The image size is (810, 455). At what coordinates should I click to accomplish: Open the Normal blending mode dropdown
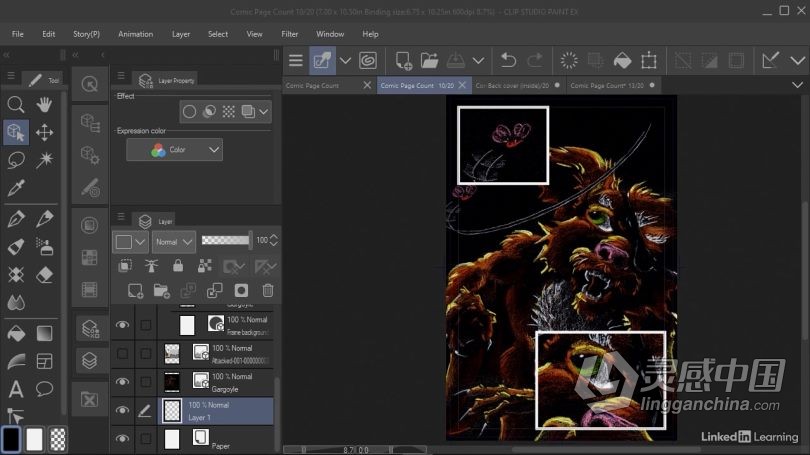174,242
